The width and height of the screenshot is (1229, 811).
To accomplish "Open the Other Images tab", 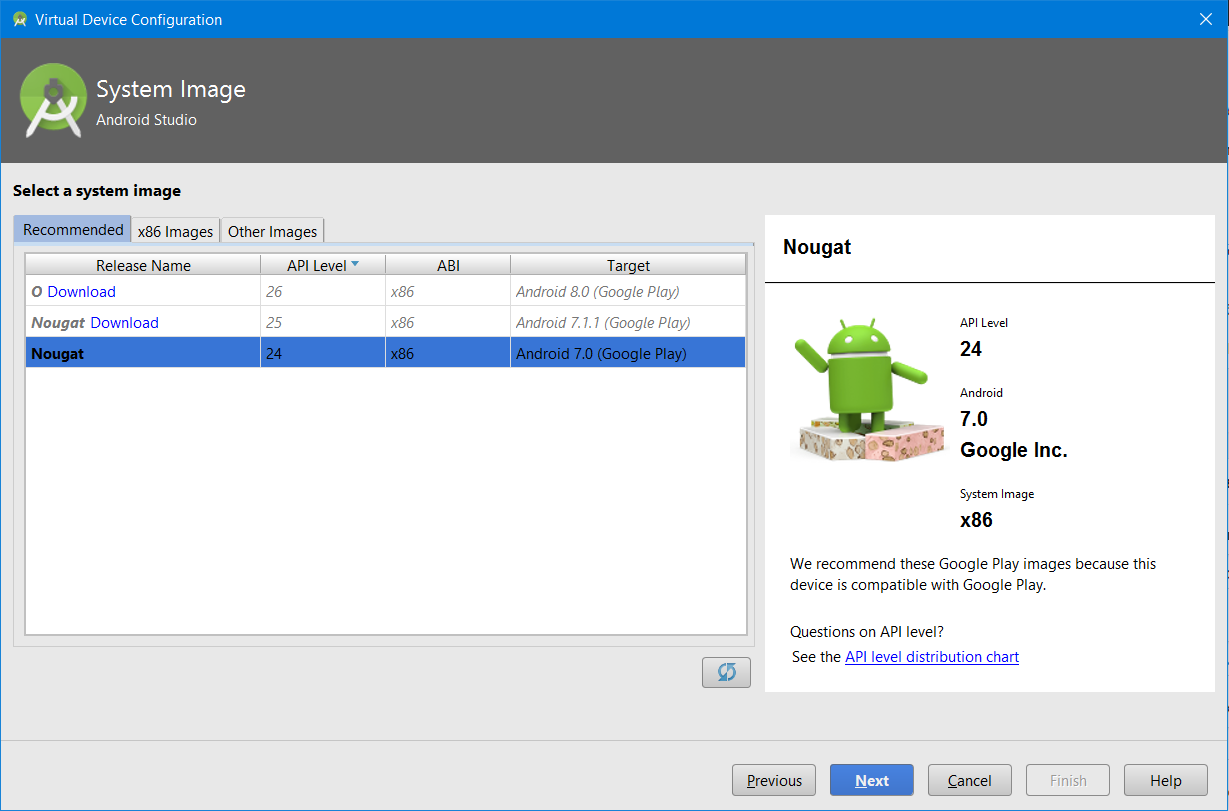I will point(272,231).
